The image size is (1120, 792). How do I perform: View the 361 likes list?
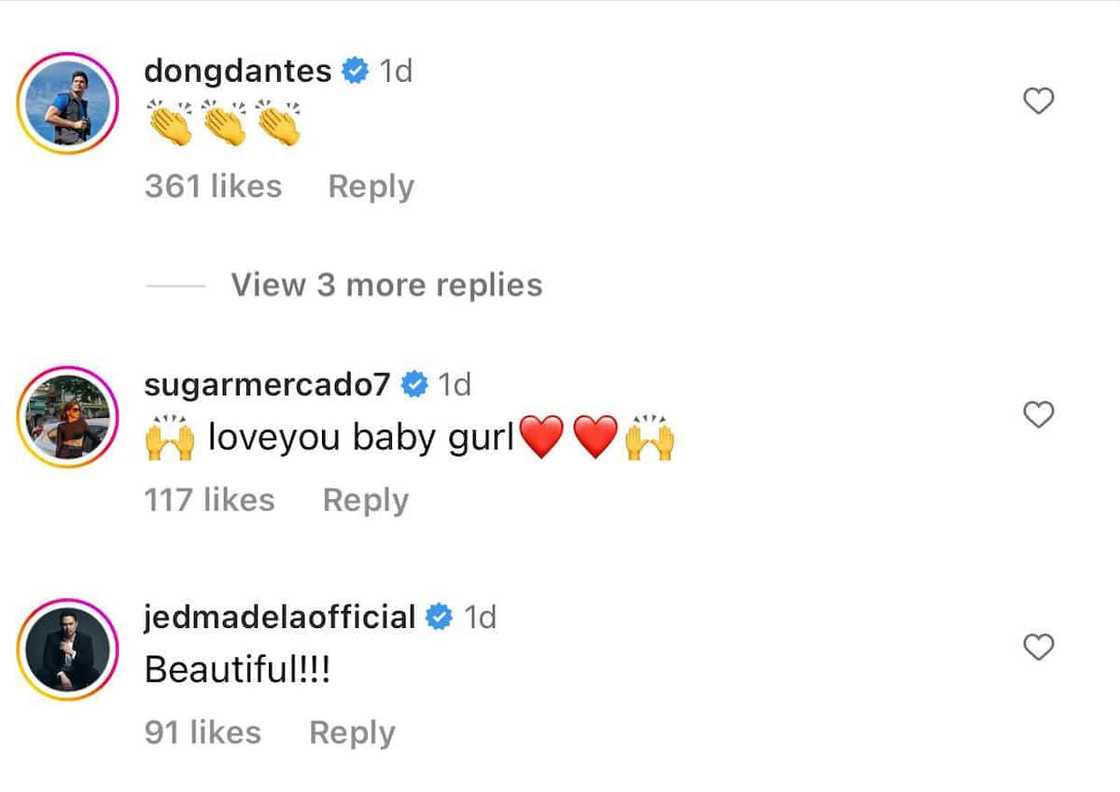click(x=213, y=187)
